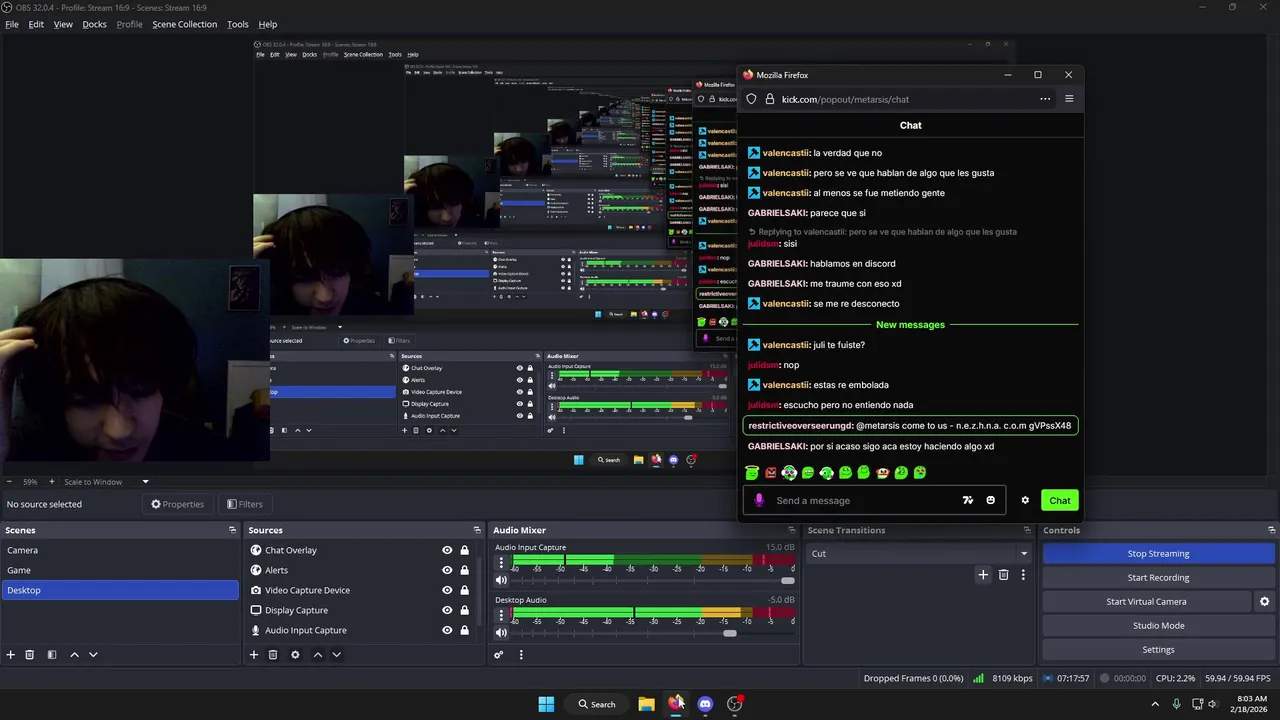Unlock the Chat Overlay source

[x=464, y=550]
